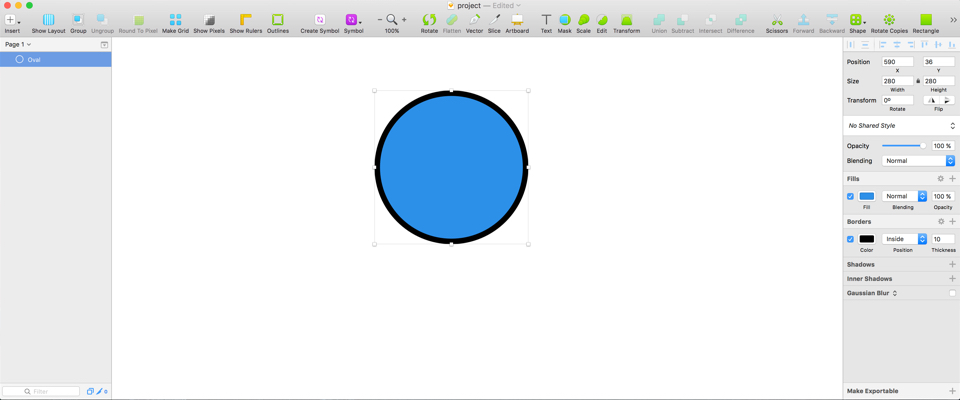The image size is (960, 400).
Task: Disable the Borders checkbox
Action: click(851, 240)
